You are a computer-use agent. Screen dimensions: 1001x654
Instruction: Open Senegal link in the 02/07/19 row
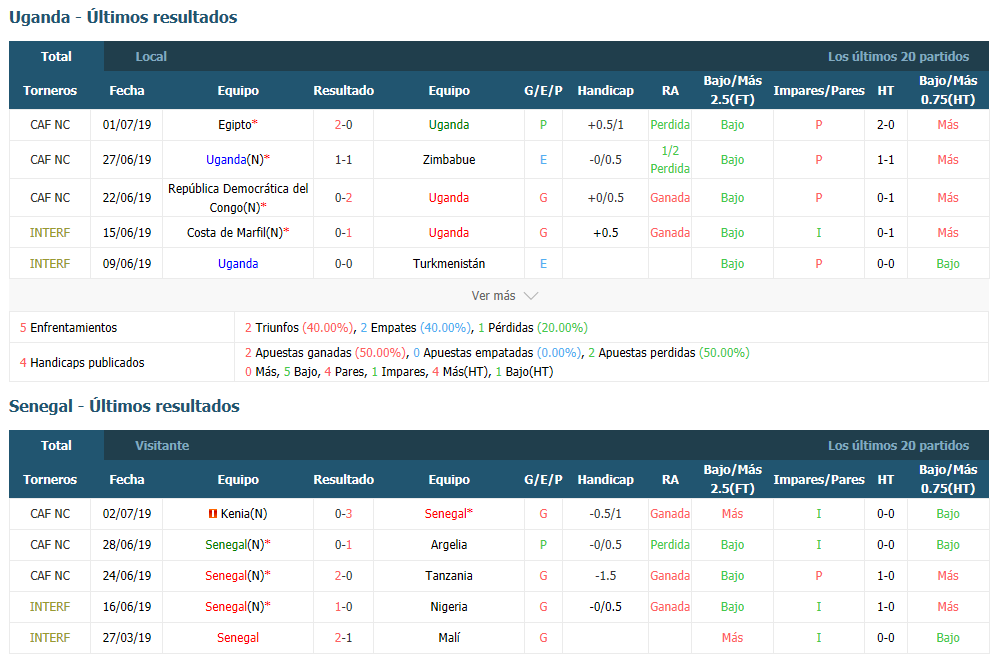click(446, 513)
